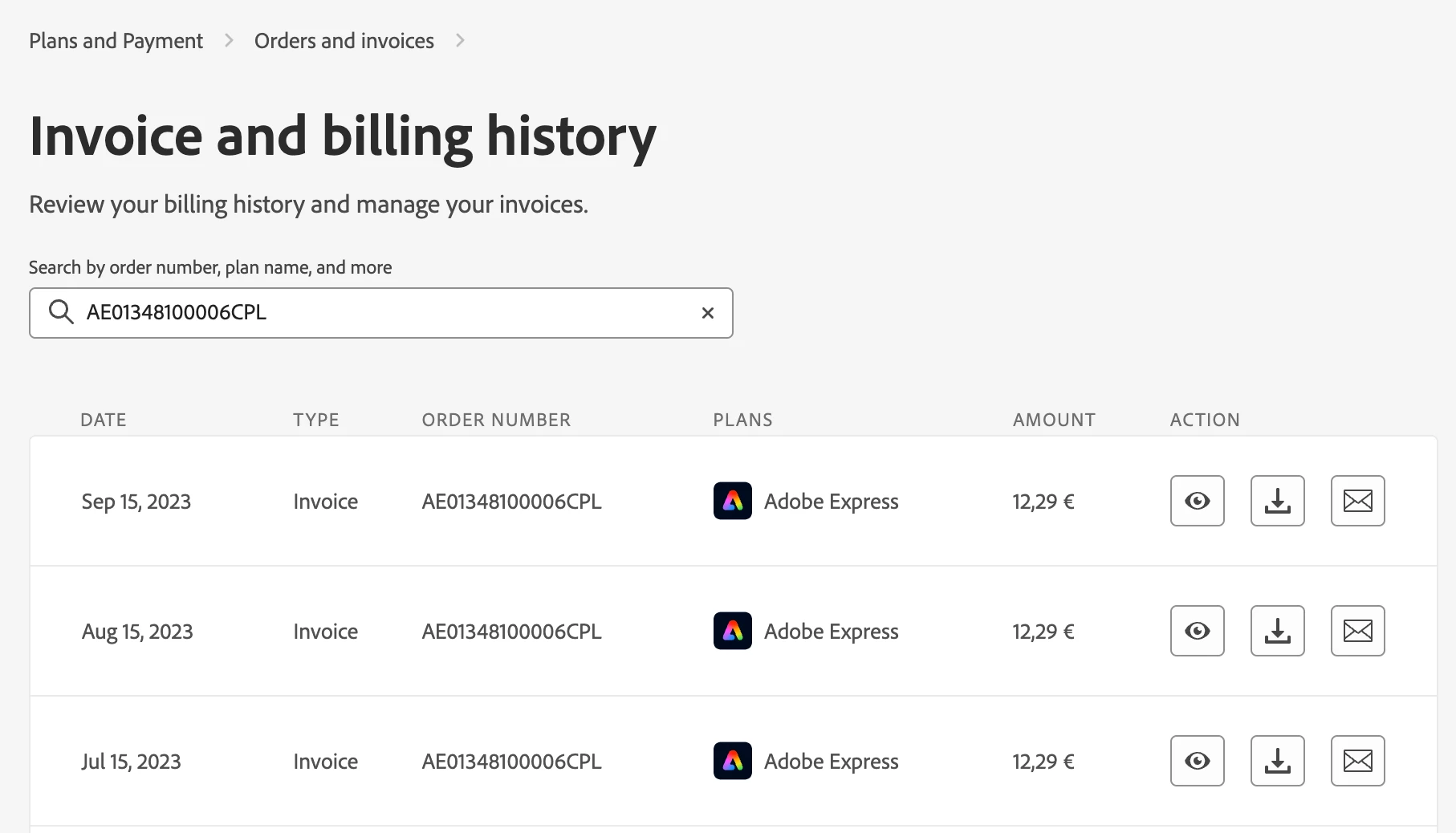Click the Adobe Express logo in Jul row

click(732, 761)
